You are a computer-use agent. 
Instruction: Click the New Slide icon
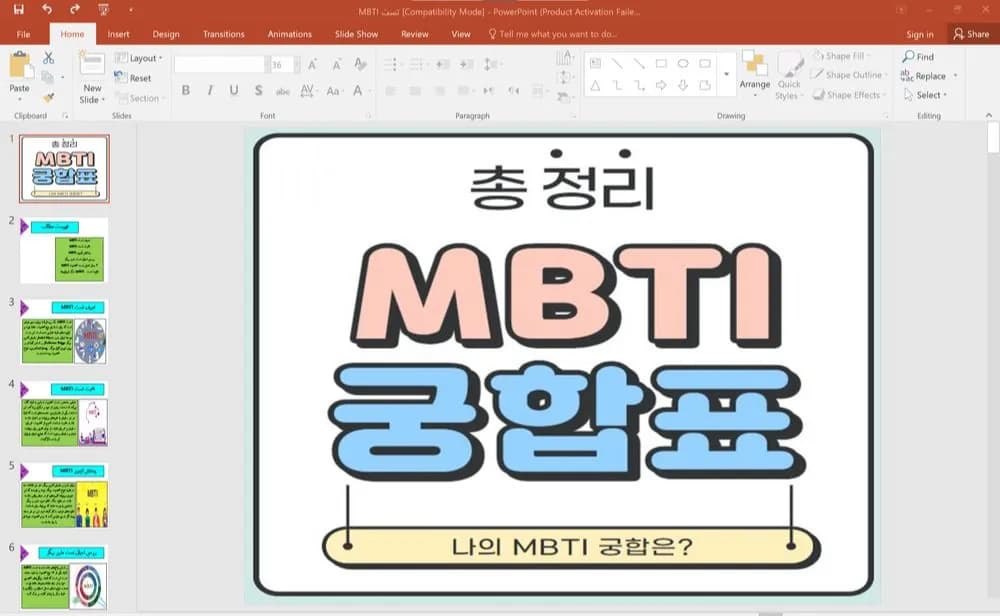(92, 64)
